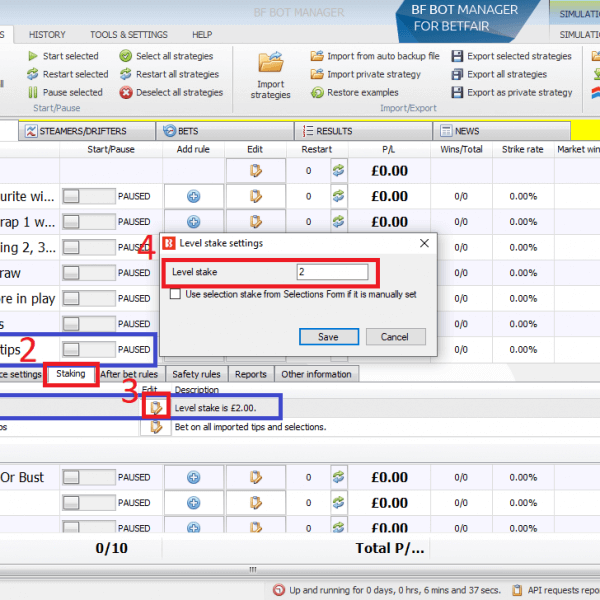Screen dimensions: 600x600
Task: Edit the 'rap 1 w...' strategy
Action: pyautogui.click(x=256, y=222)
